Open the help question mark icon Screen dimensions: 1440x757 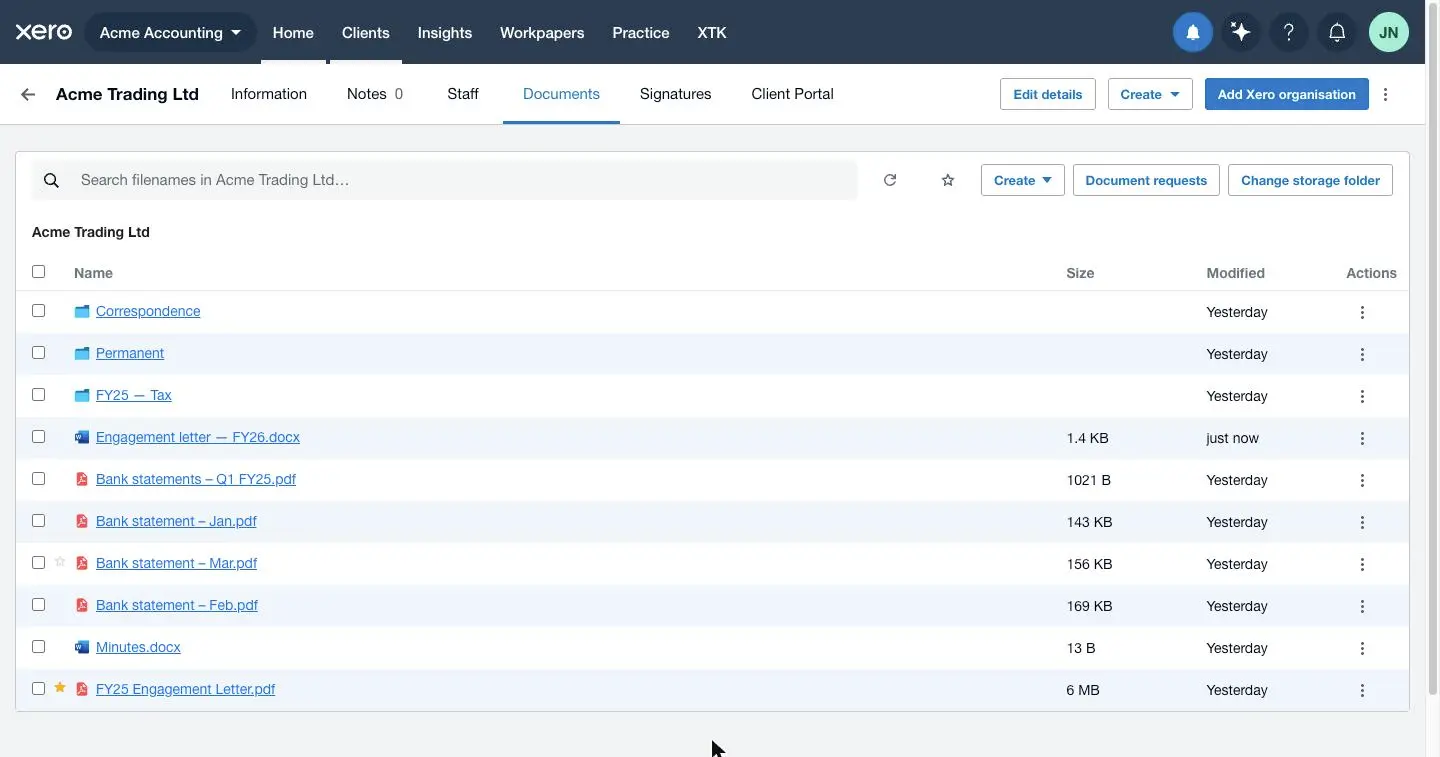[1289, 32]
